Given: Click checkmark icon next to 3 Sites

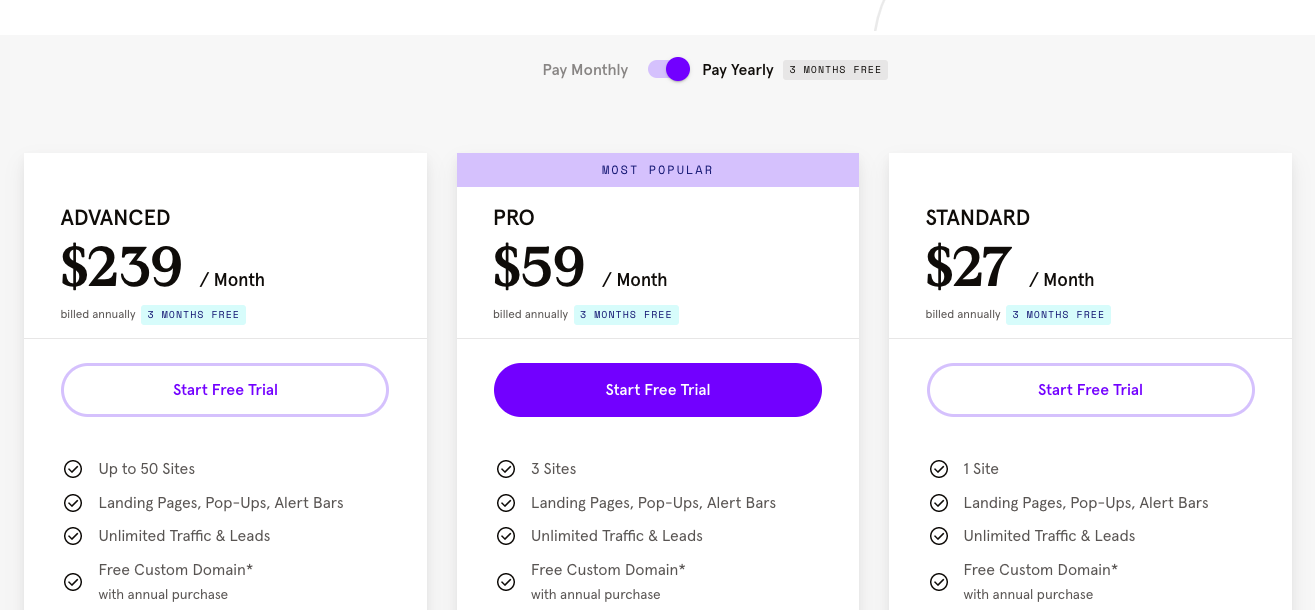Looking at the screenshot, I should pyautogui.click(x=506, y=469).
